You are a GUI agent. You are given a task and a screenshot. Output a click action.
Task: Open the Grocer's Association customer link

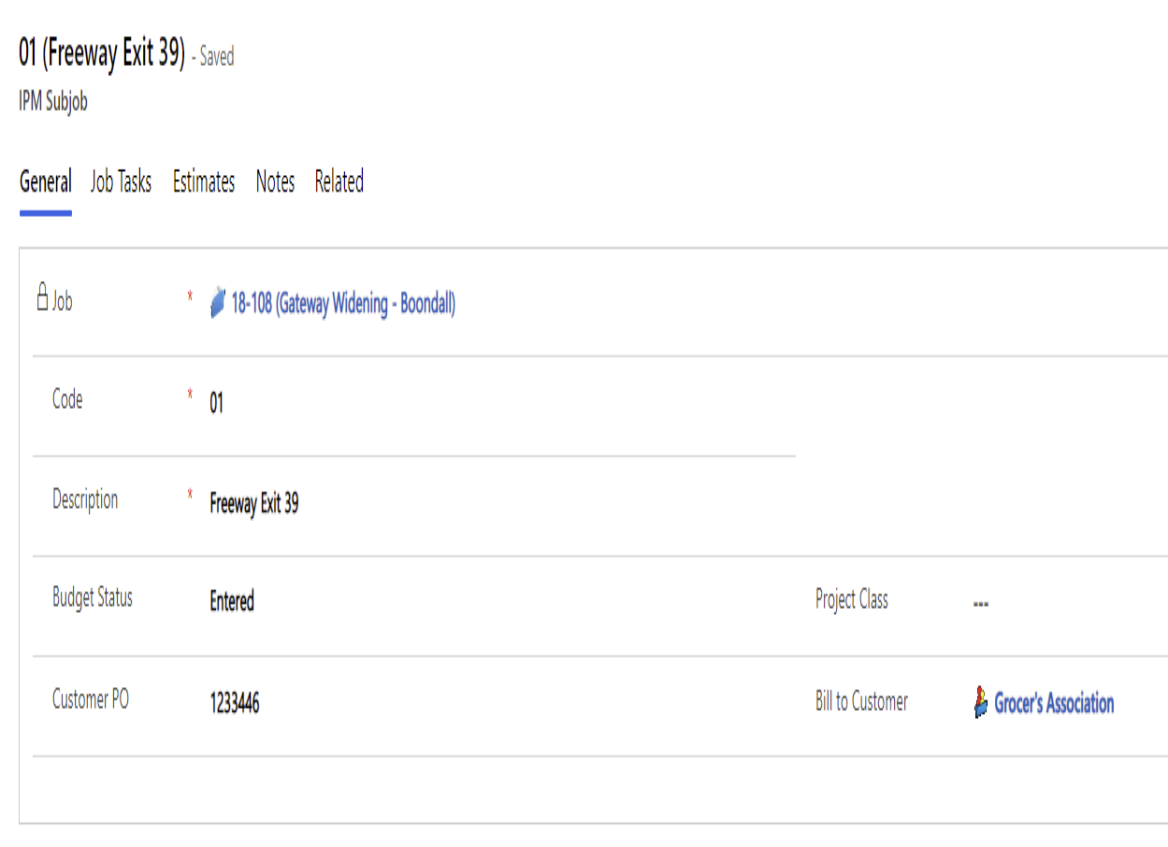[1053, 703]
